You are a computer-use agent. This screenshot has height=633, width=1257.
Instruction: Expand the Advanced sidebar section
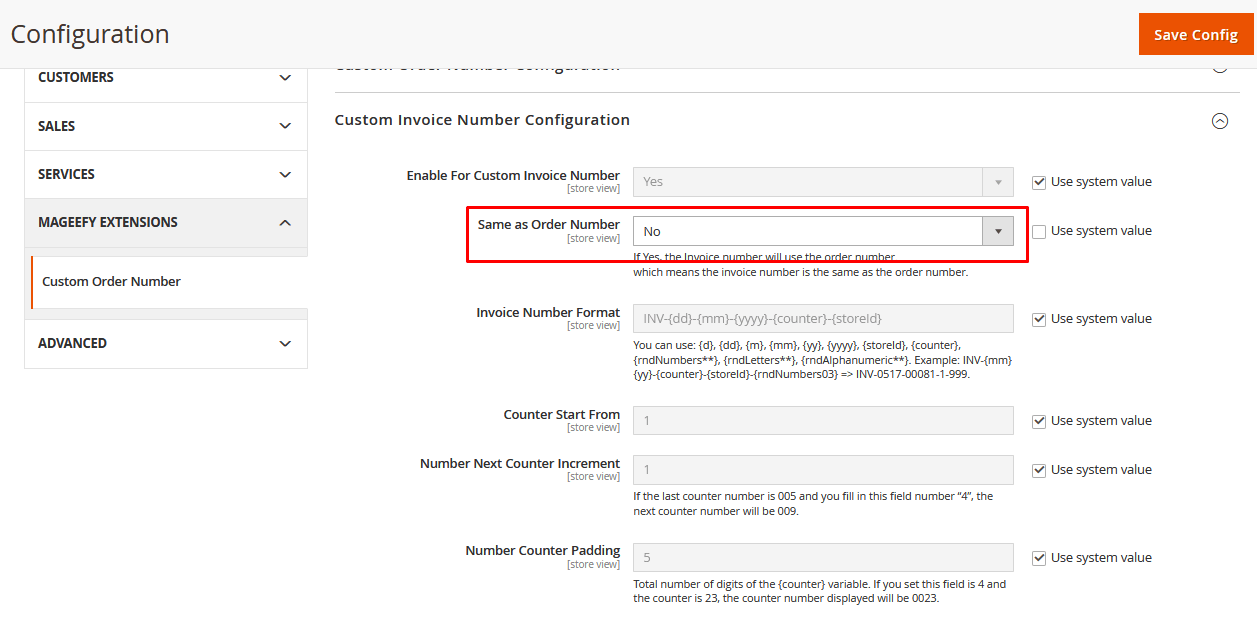point(165,343)
